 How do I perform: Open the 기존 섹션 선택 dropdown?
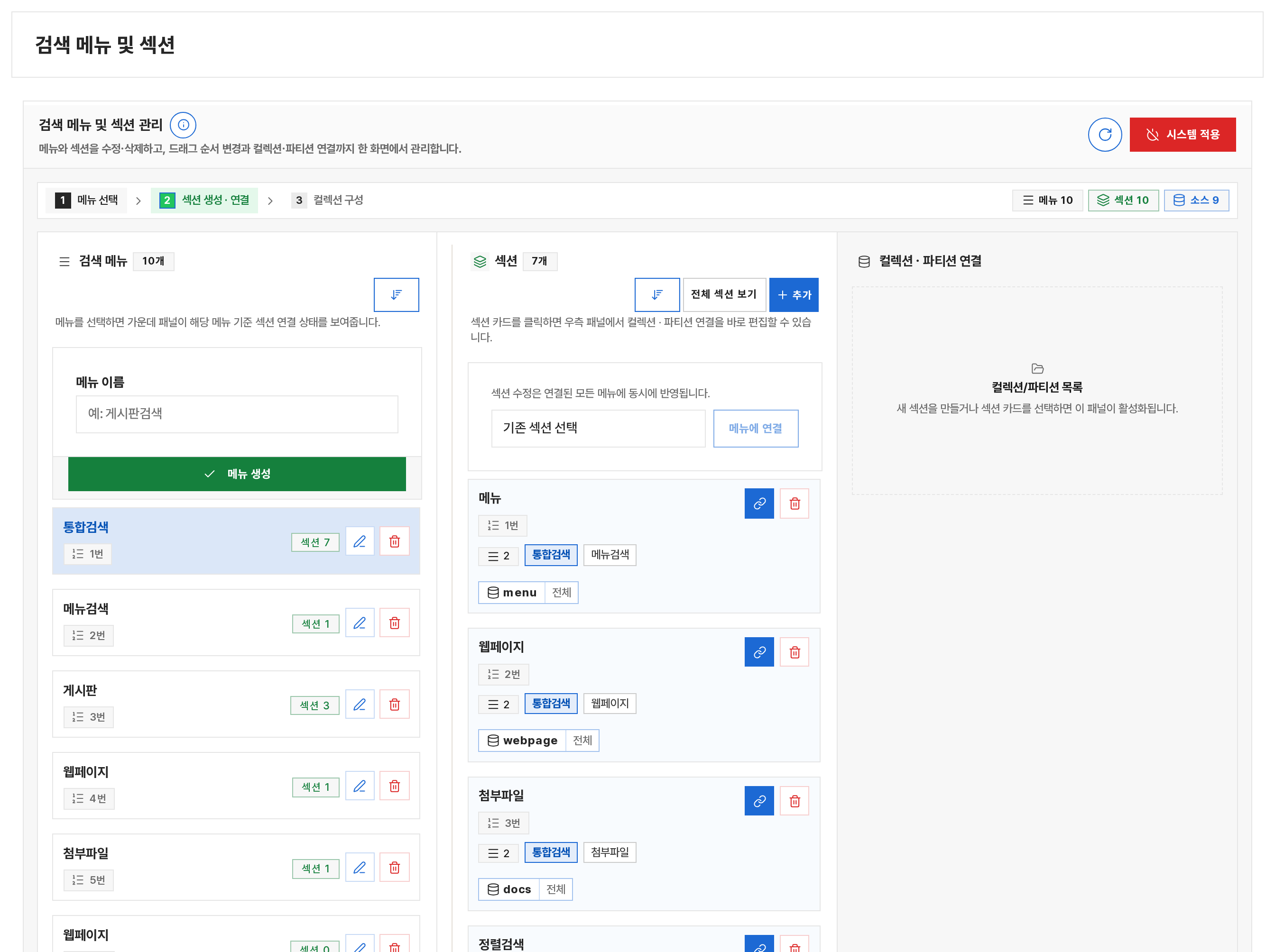598,428
